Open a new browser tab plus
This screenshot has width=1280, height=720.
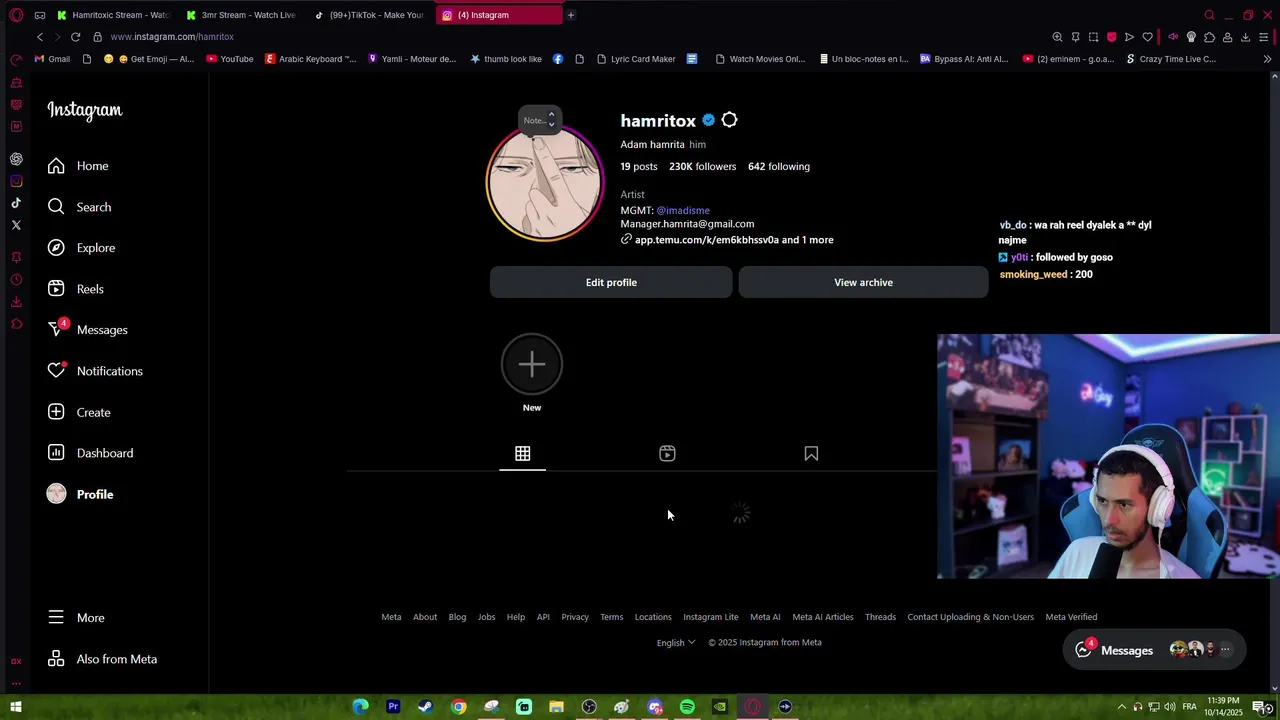pyautogui.click(x=571, y=15)
